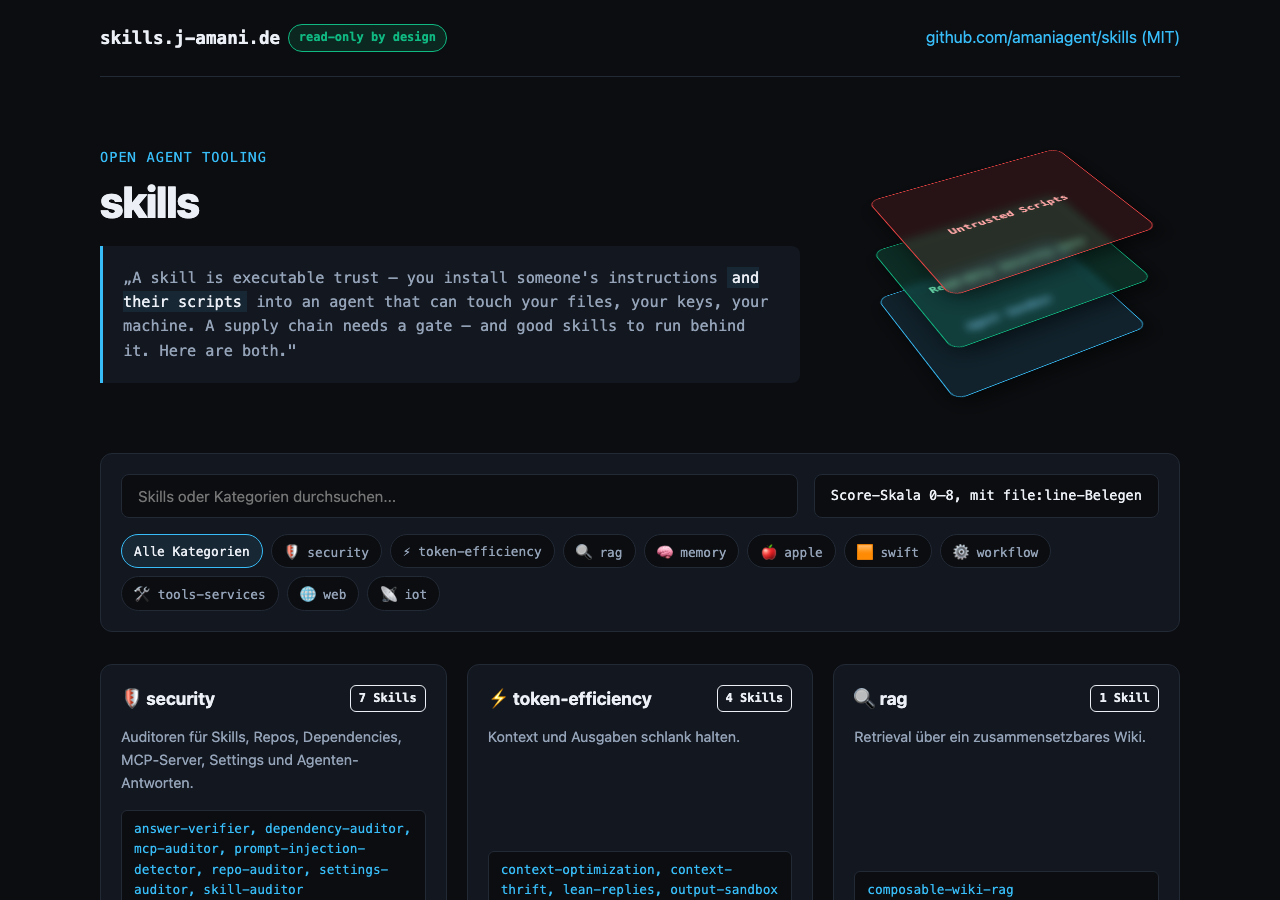The width and height of the screenshot is (1280, 900).
Task: Select the Alle Kategorien filter
Action: [192, 551]
